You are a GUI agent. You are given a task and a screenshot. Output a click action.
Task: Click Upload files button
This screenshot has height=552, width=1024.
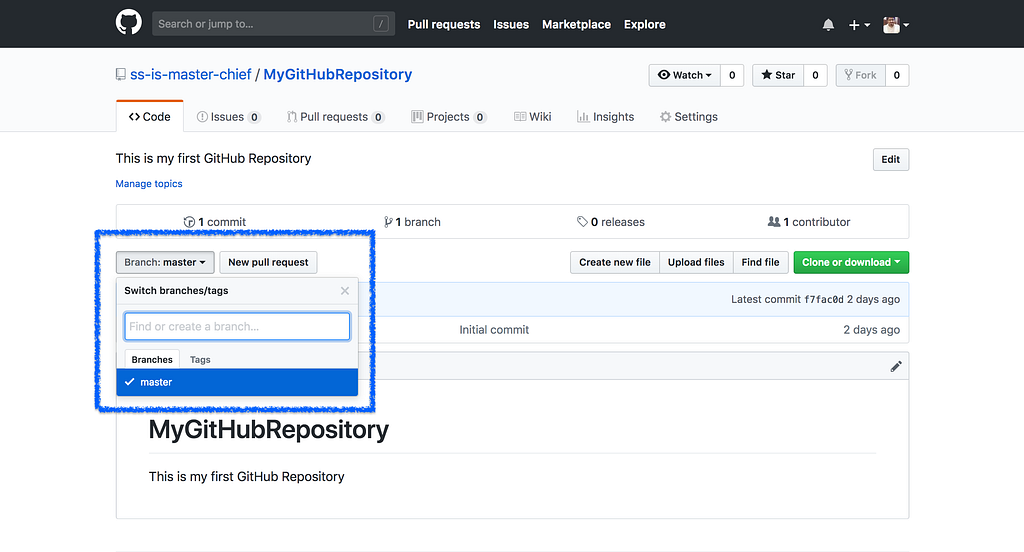(x=696, y=262)
